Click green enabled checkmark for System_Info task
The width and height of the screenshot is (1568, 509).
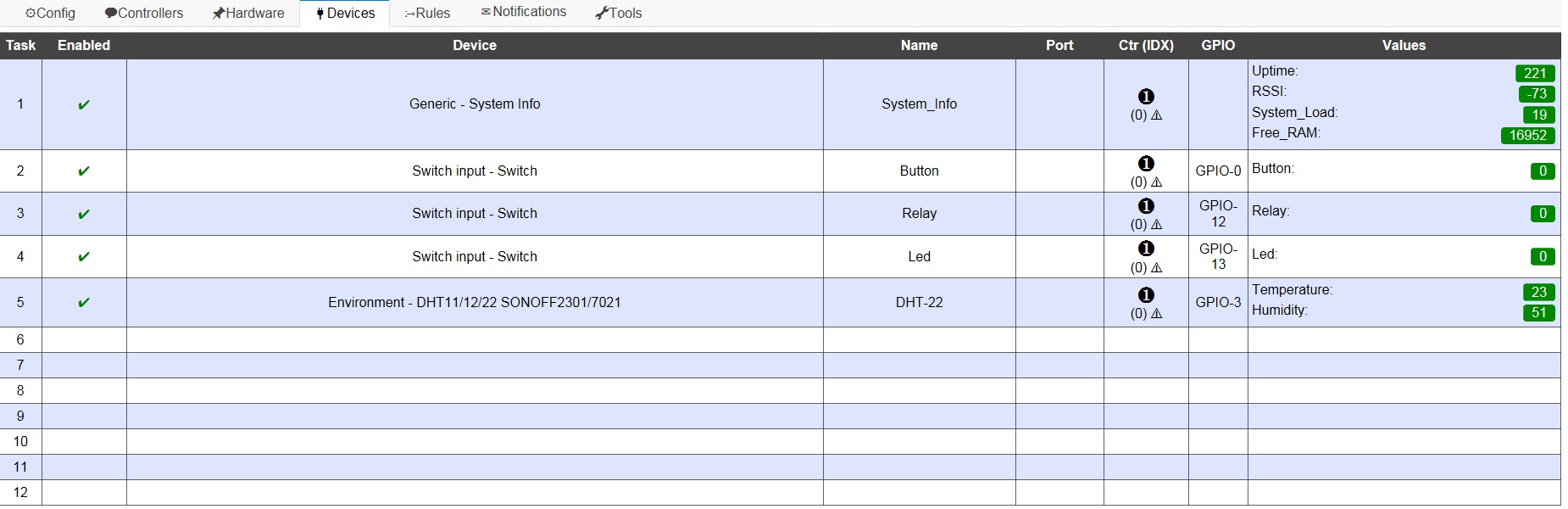click(84, 105)
